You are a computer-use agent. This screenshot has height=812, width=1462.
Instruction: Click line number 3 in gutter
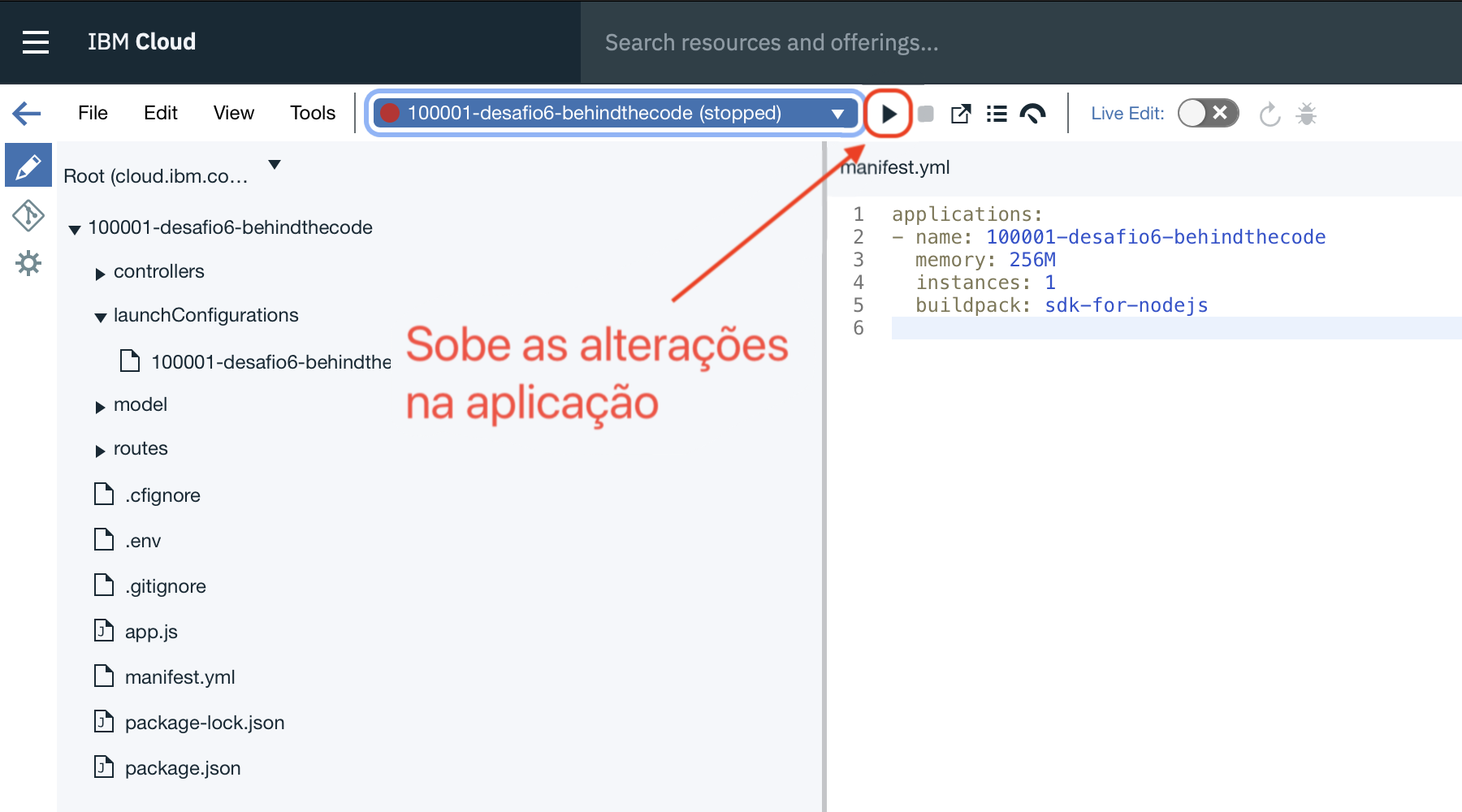point(859,260)
